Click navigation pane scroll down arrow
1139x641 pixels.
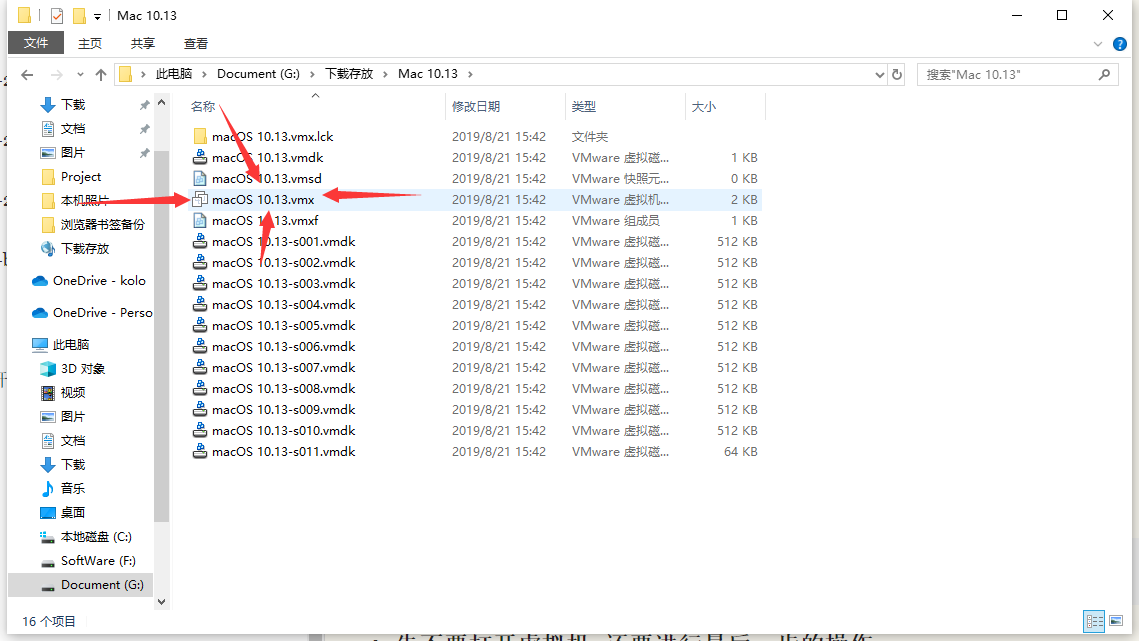pos(161,602)
